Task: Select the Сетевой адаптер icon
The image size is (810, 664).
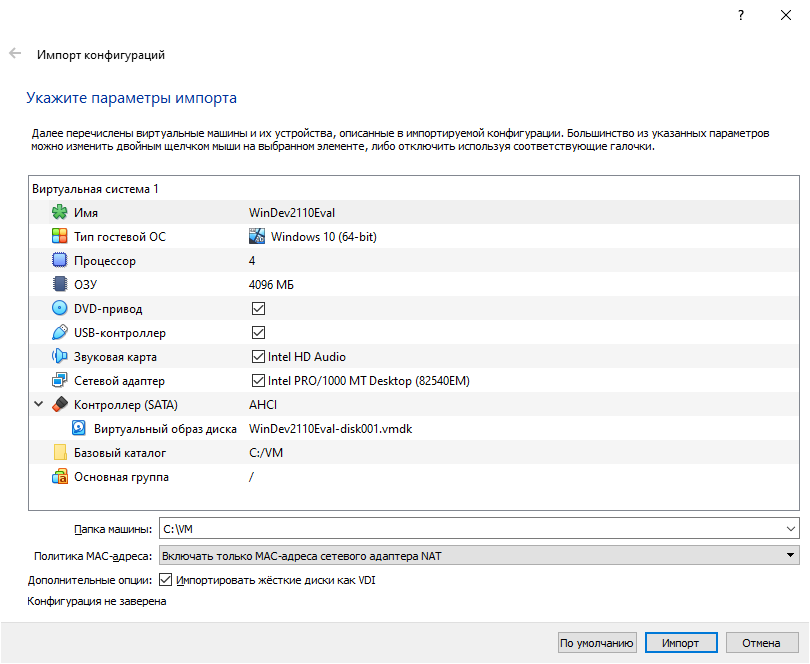Action: [57, 380]
